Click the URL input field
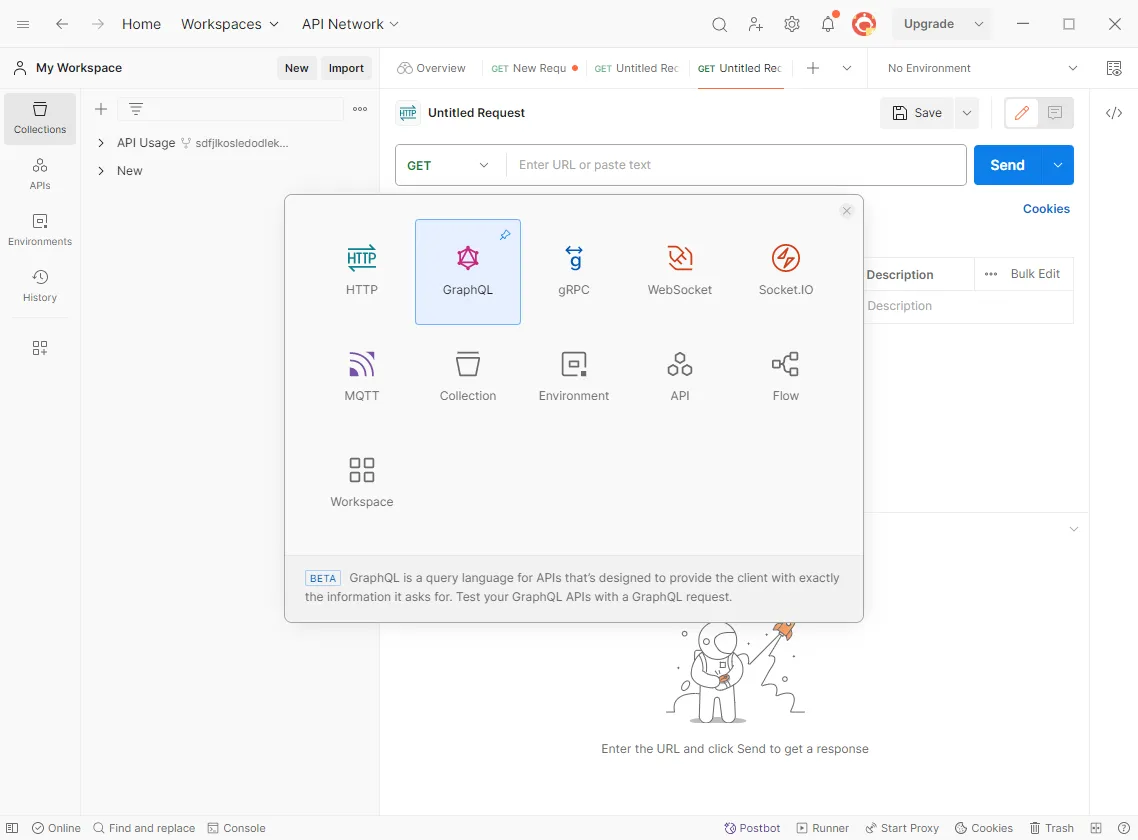1138x840 pixels. pyautogui.click(x=736, y=165)
